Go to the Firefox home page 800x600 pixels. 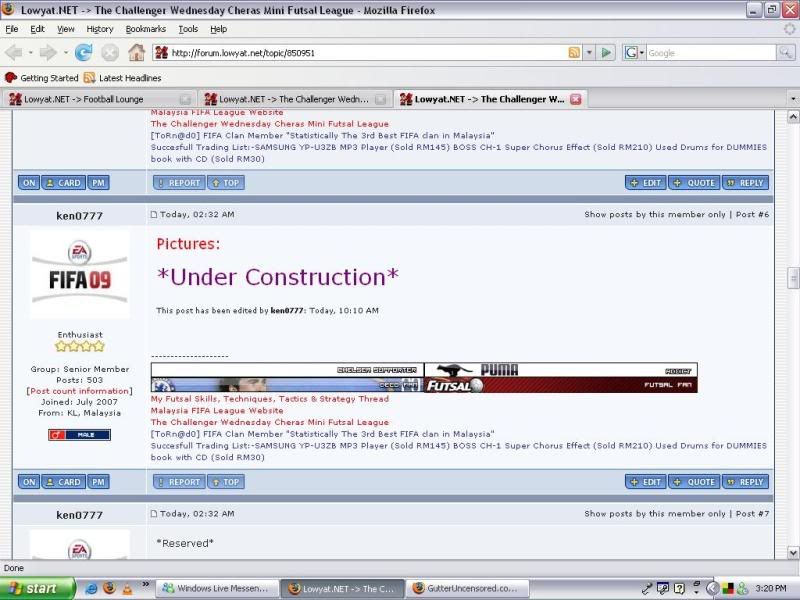[136, 52]
